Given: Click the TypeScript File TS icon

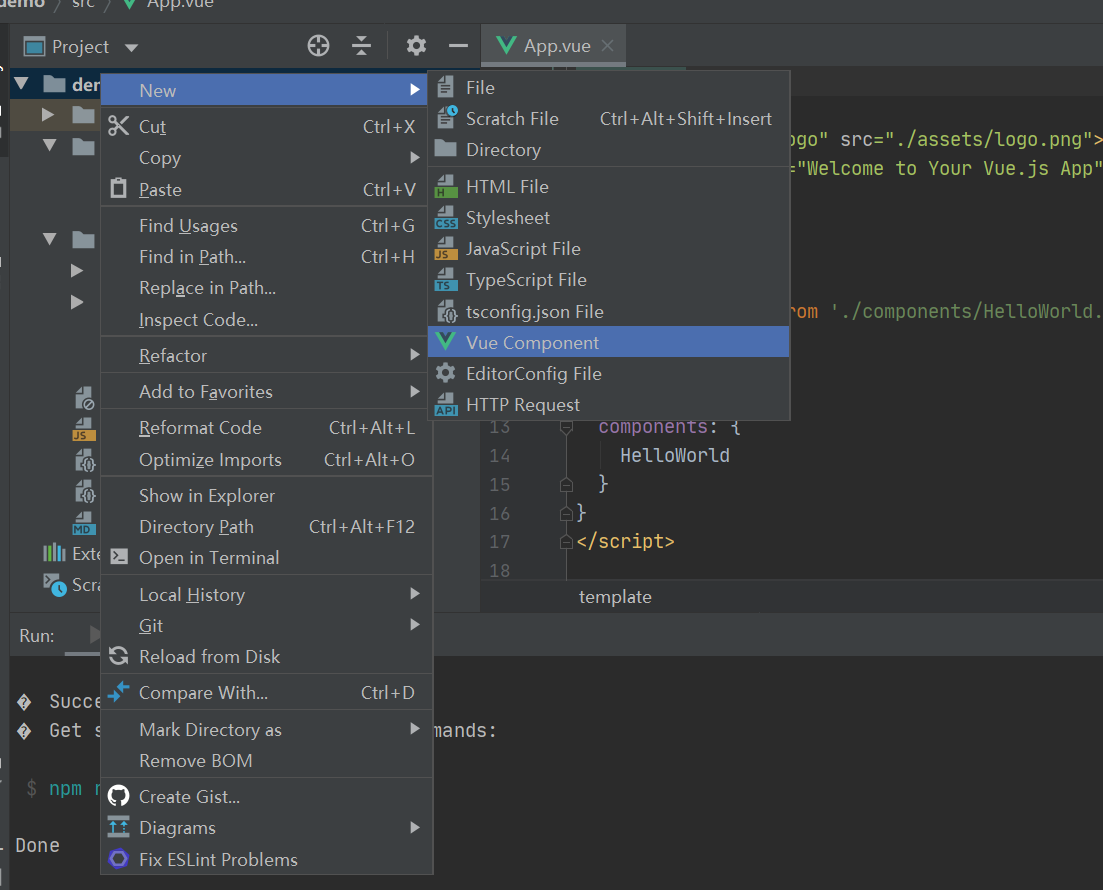Looking at the screenshot, I should point(445,279).
